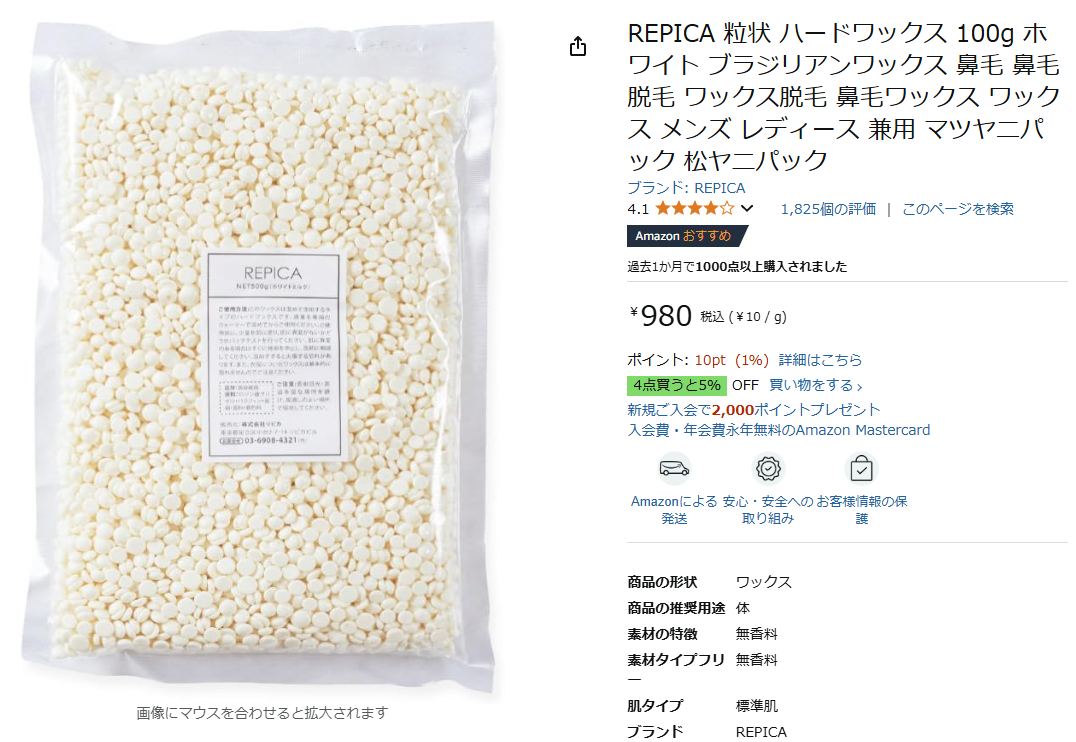The width and height of the screenshot is (1076, 742).
Task: Click the share icon beside the product image
Action: click(x=578, y=46)
